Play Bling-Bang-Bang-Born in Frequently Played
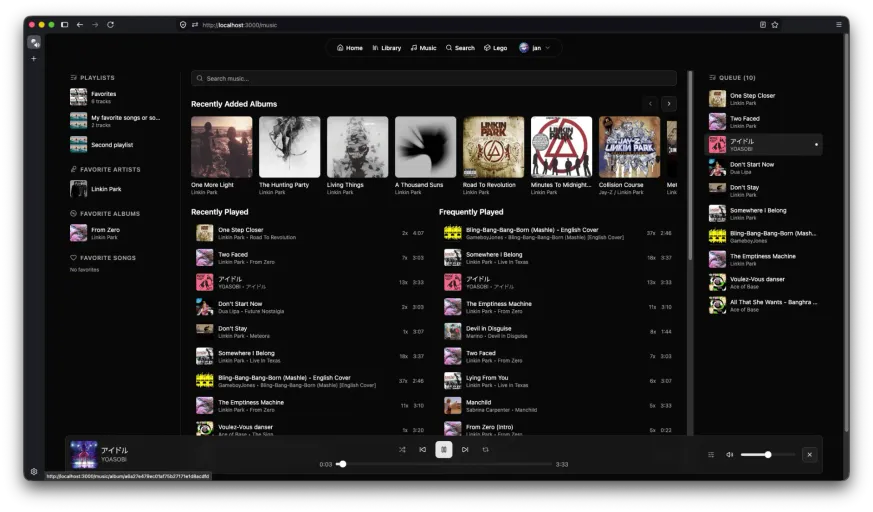873x512 pixels. click(558, 233)
